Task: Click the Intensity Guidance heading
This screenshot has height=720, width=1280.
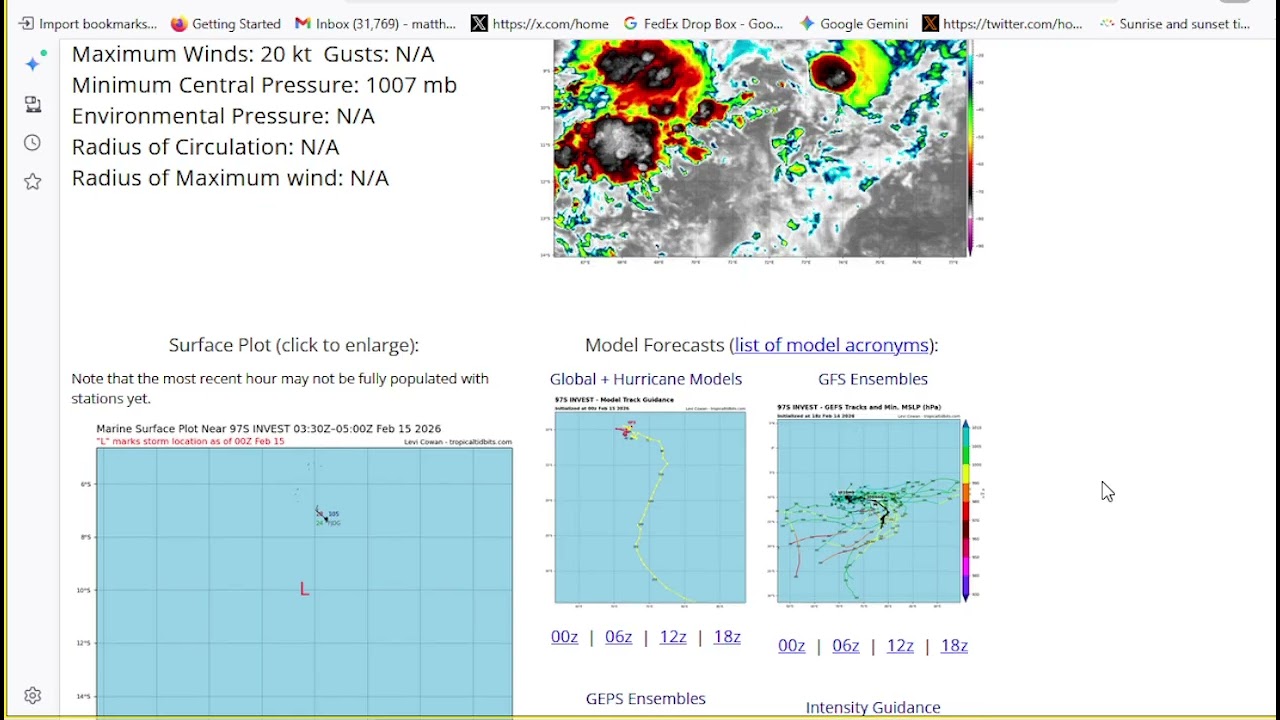Action: (x=873, y=707)
